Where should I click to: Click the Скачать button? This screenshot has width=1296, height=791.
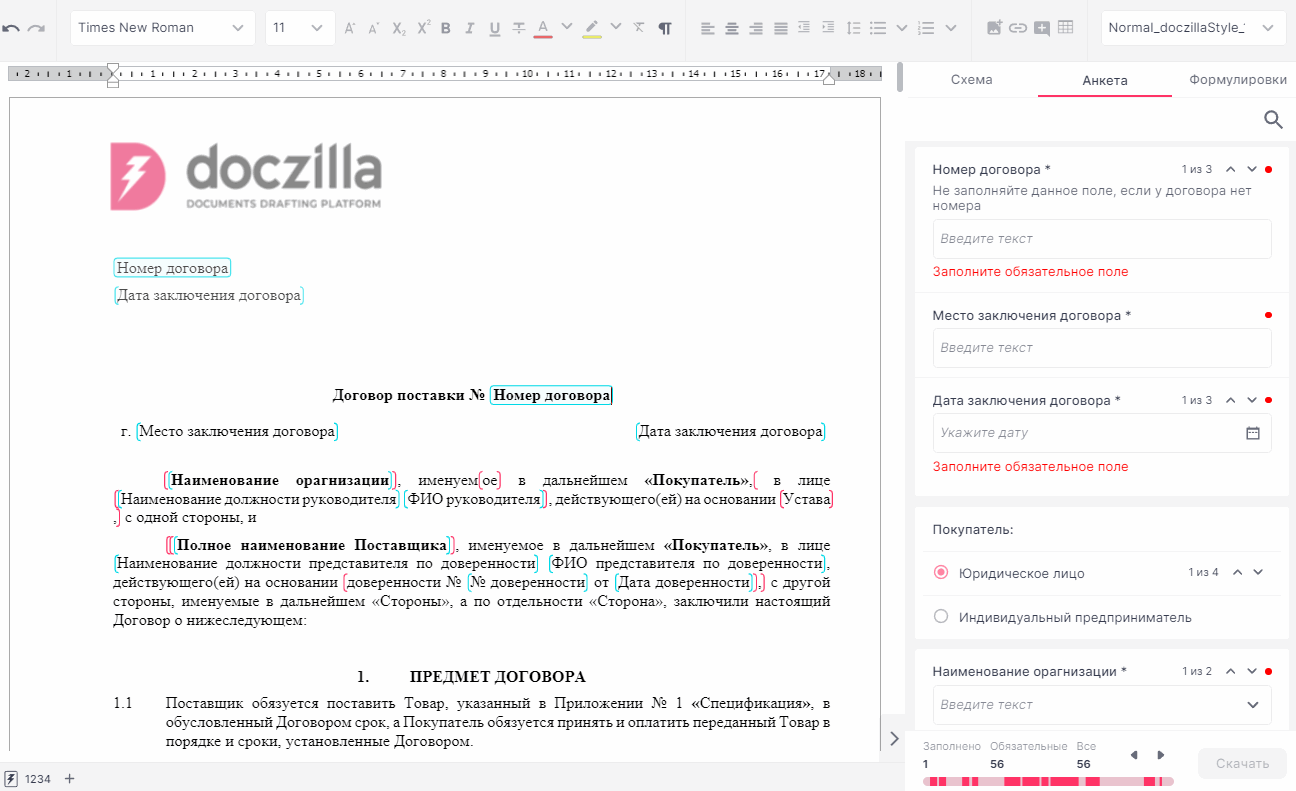tap(1242, 764)
